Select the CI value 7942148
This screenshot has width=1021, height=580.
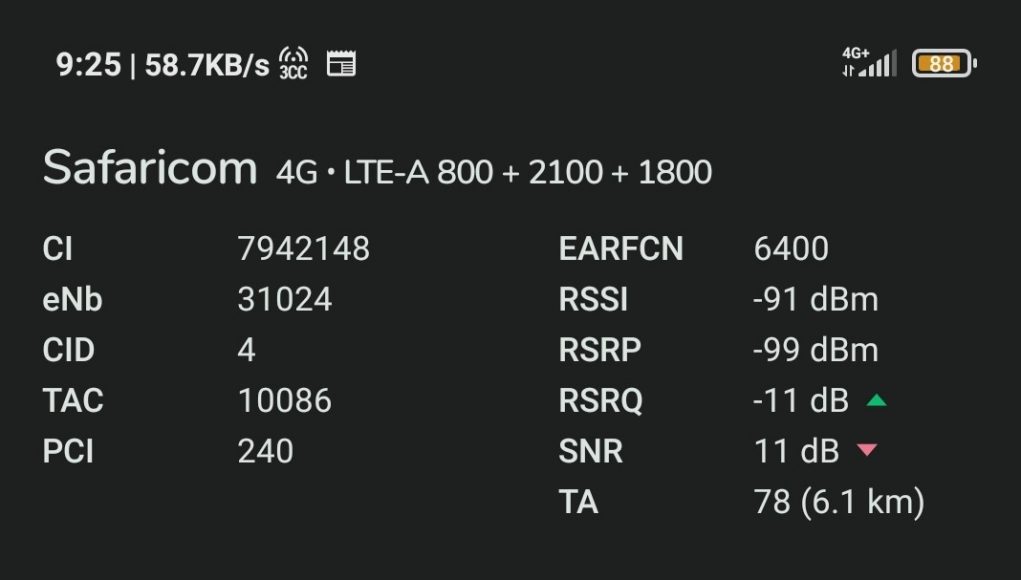[x=303, y=249]
